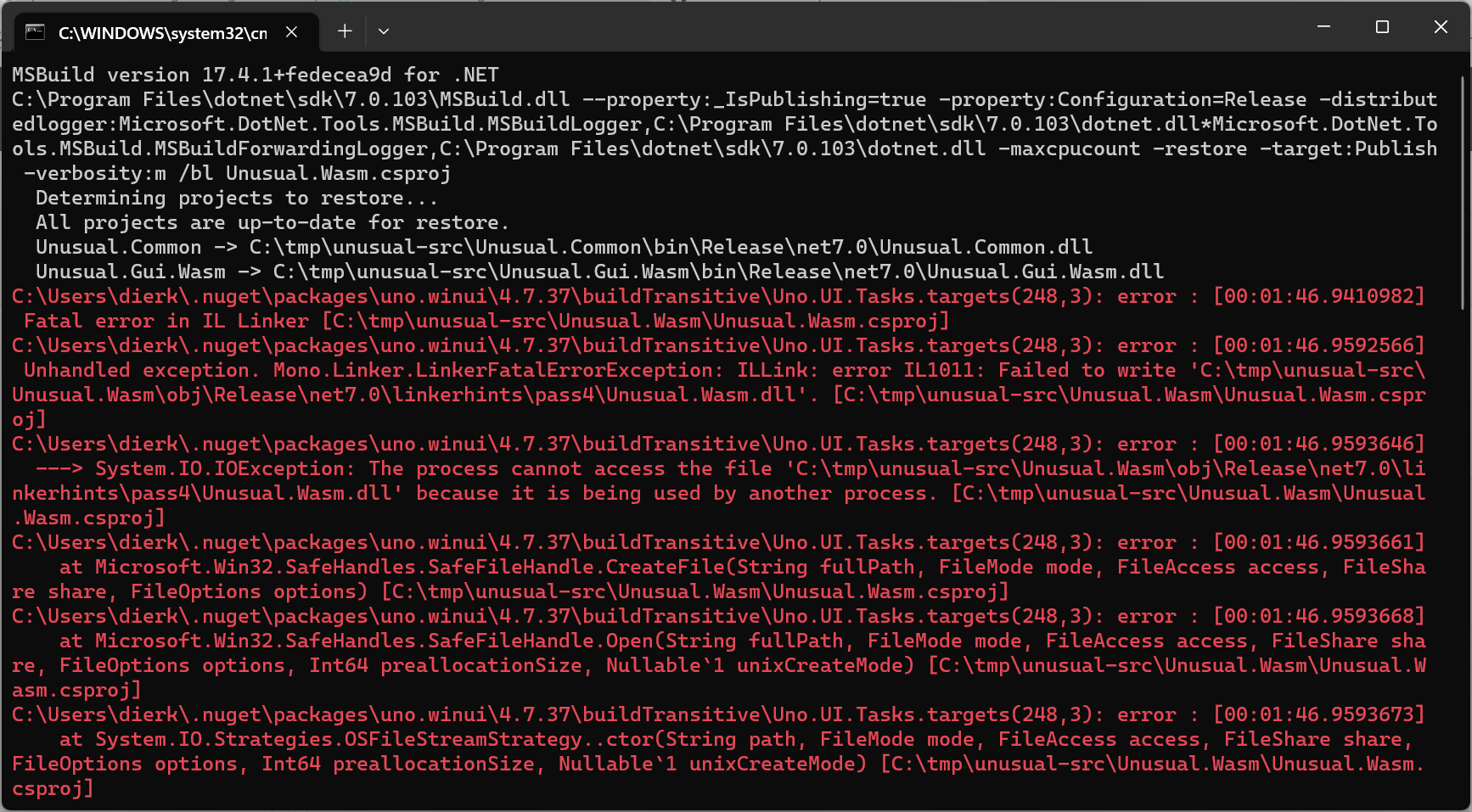Click the Unusual.Common.dll output path
The image size is (1472, 812).
pos(670,247)
